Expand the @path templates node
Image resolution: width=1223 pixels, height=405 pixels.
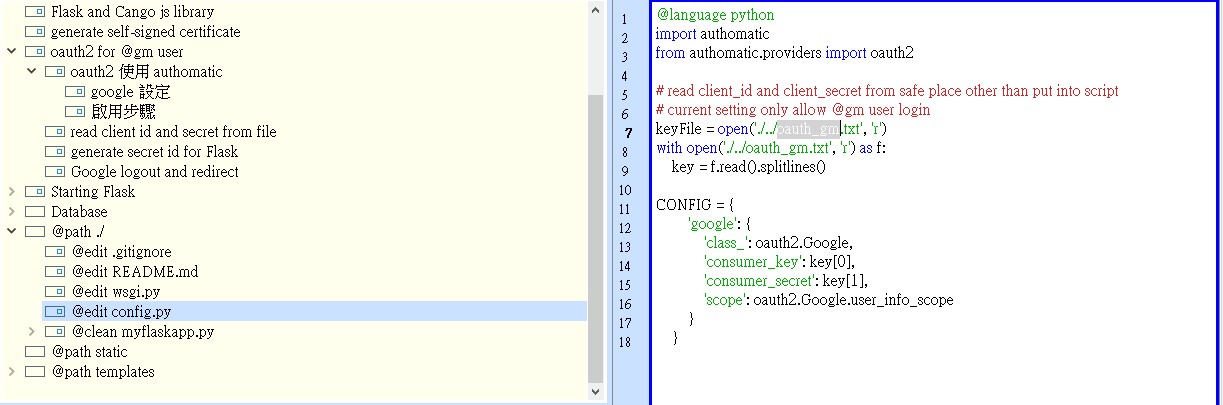pyautogui.click(x=11, y=372)
